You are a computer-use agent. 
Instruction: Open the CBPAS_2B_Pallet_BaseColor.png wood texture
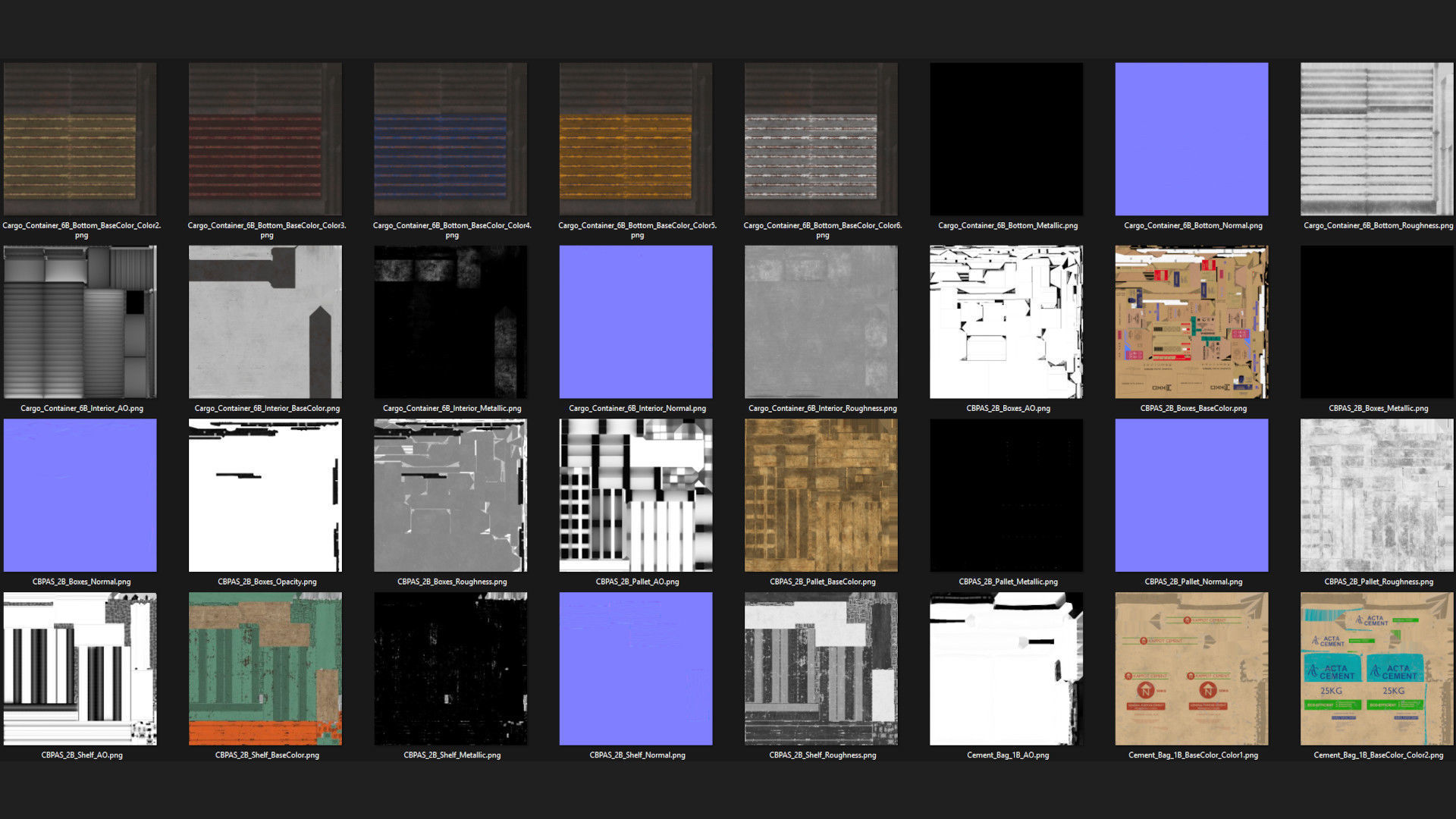click(x=821, y=495)
